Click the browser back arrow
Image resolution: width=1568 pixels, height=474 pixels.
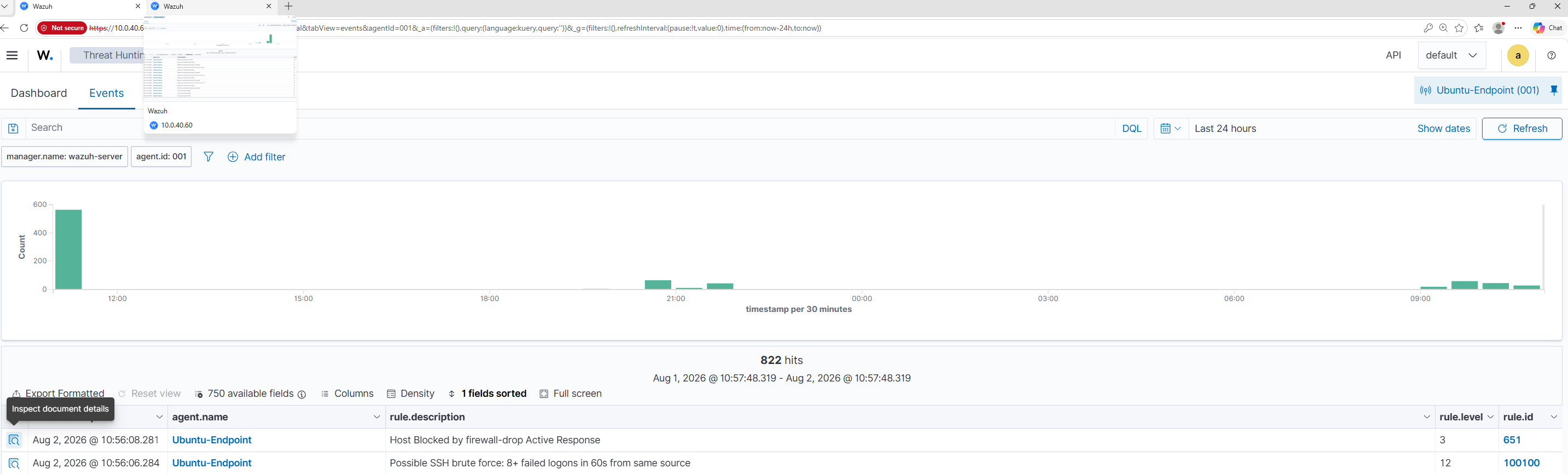pos(5,28)
